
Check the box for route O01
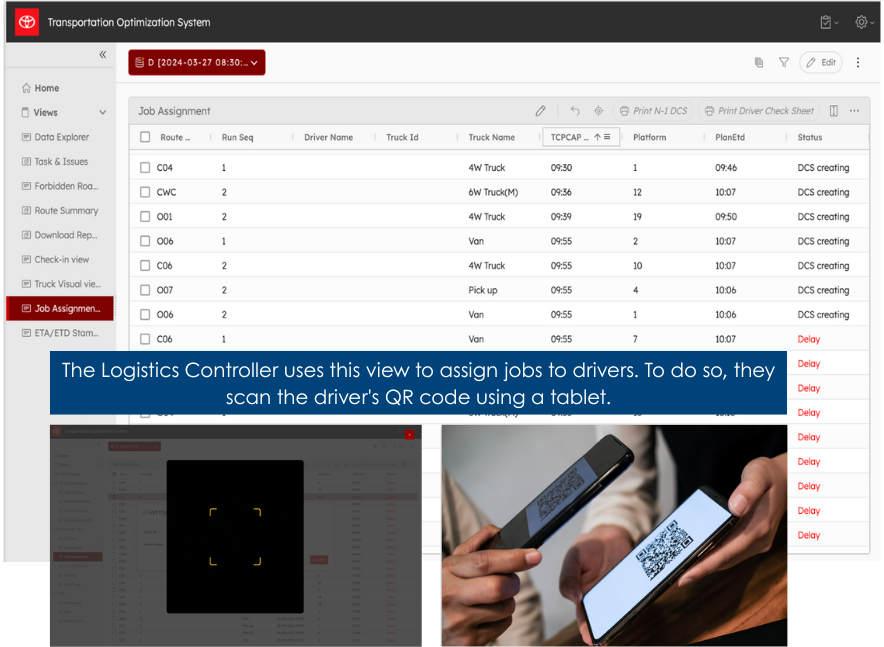[145, 216]
